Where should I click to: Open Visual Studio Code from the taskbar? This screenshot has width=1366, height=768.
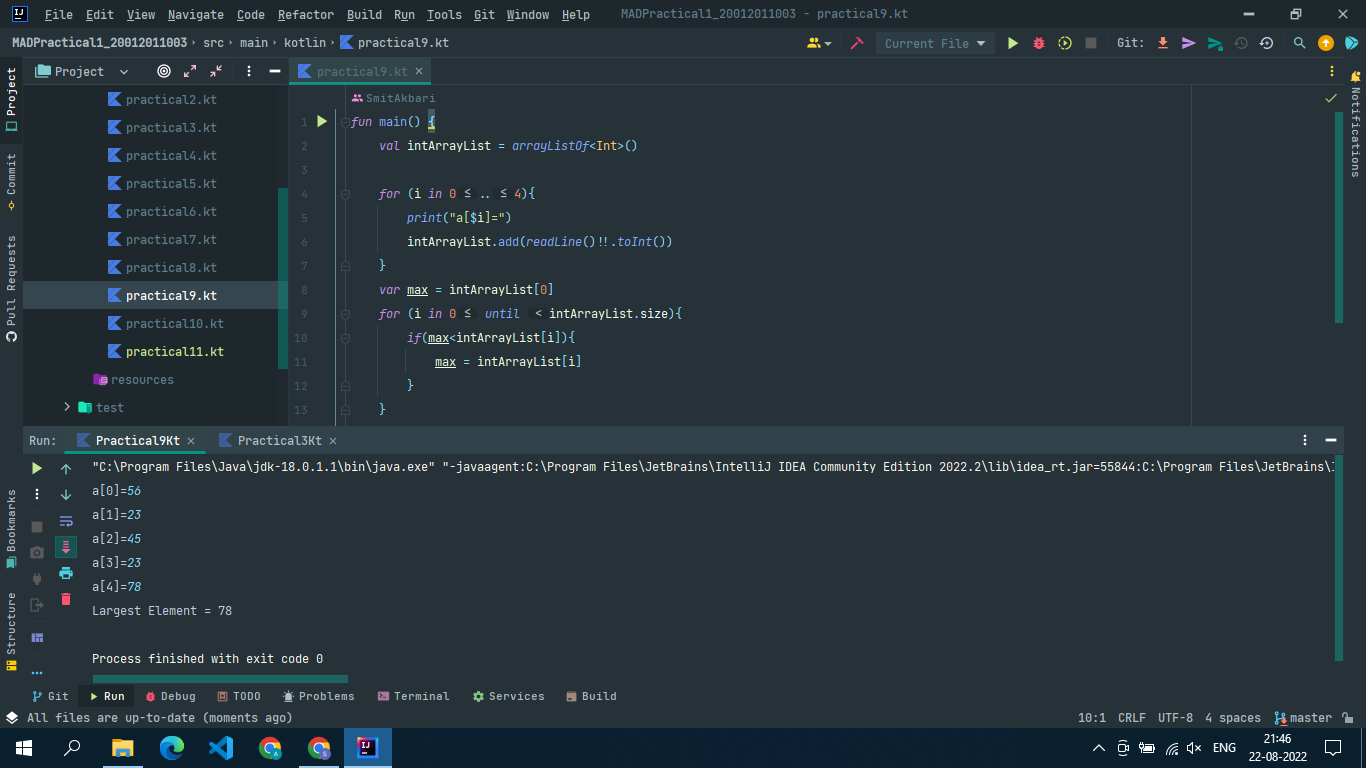(x=221, y=747)
